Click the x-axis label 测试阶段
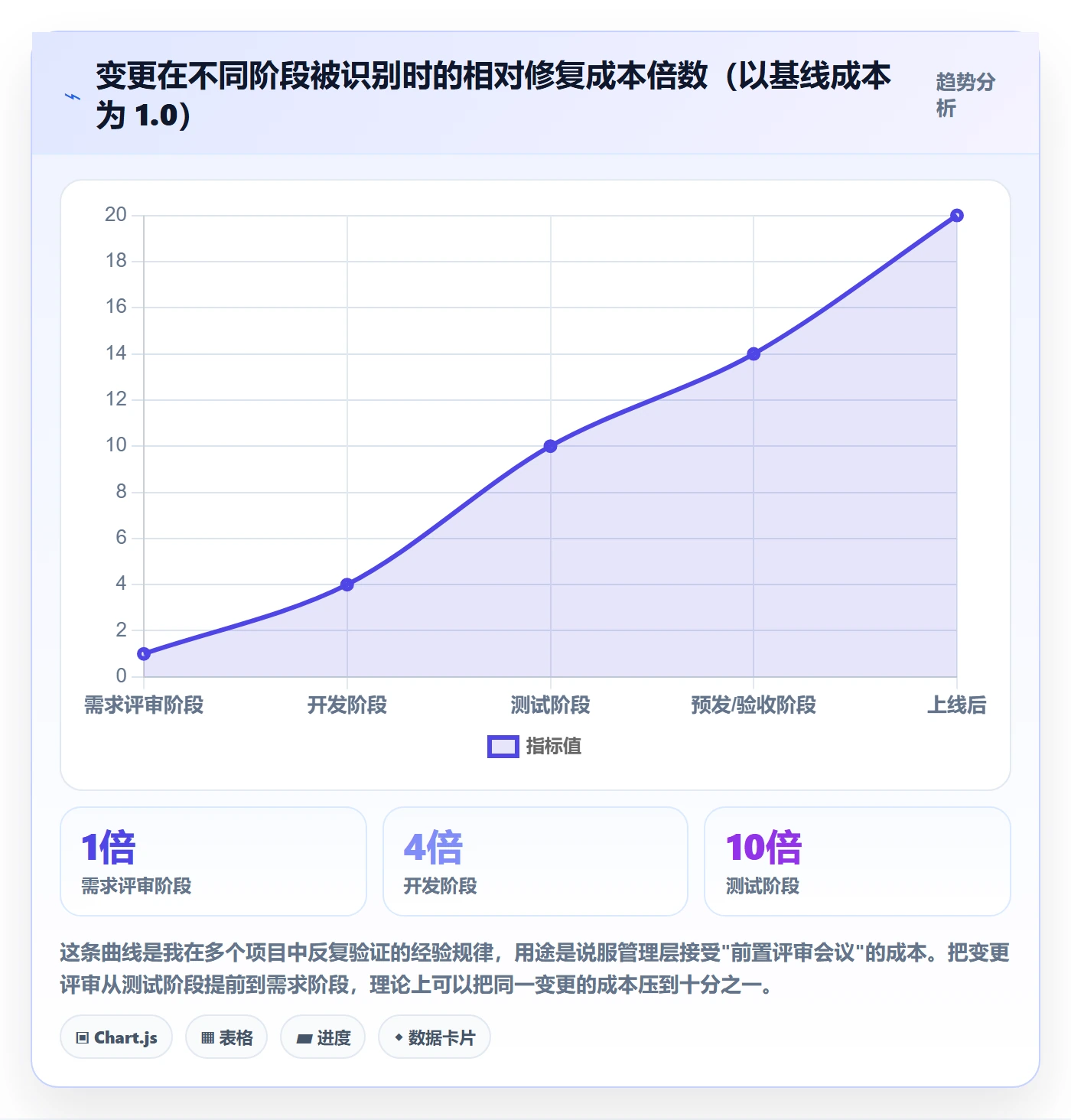Viewport: 1071px width, 1120px height. click(551, 705)
